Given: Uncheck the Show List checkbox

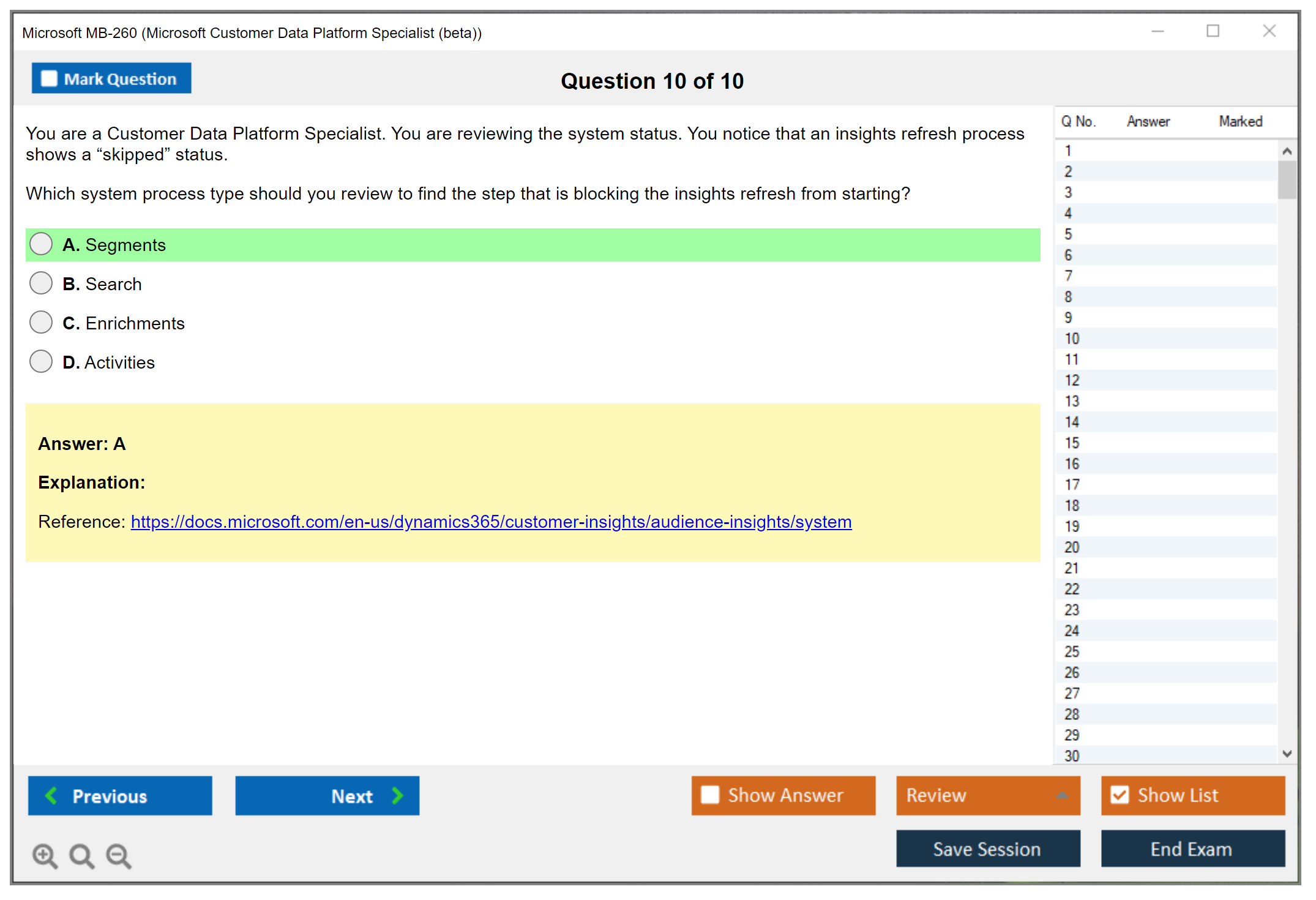Looking at the screenshot, I should click(1120, 795).
